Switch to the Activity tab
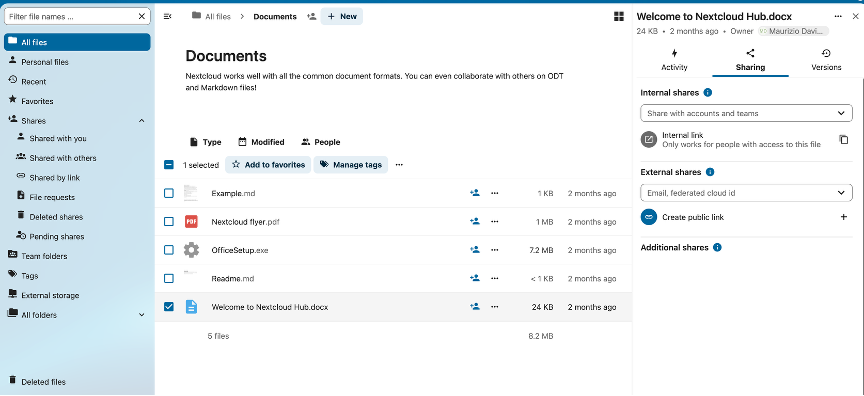Image resolution: width=864 pixels, height=396 pixels. point(674,60)
